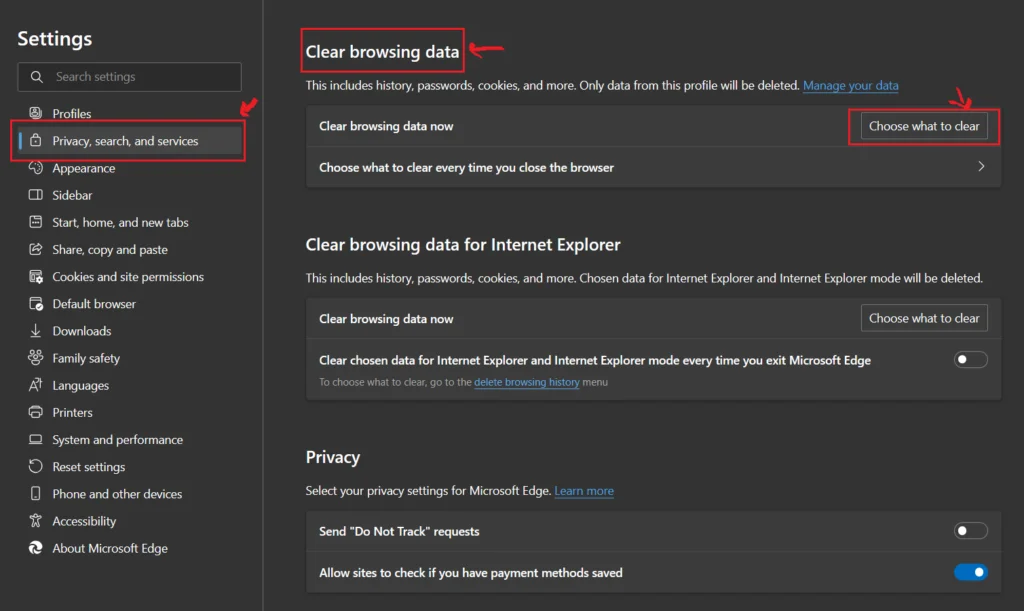Click the Microsoft Edge logo icon
The image size is (1024, 611).
[36, 548]
